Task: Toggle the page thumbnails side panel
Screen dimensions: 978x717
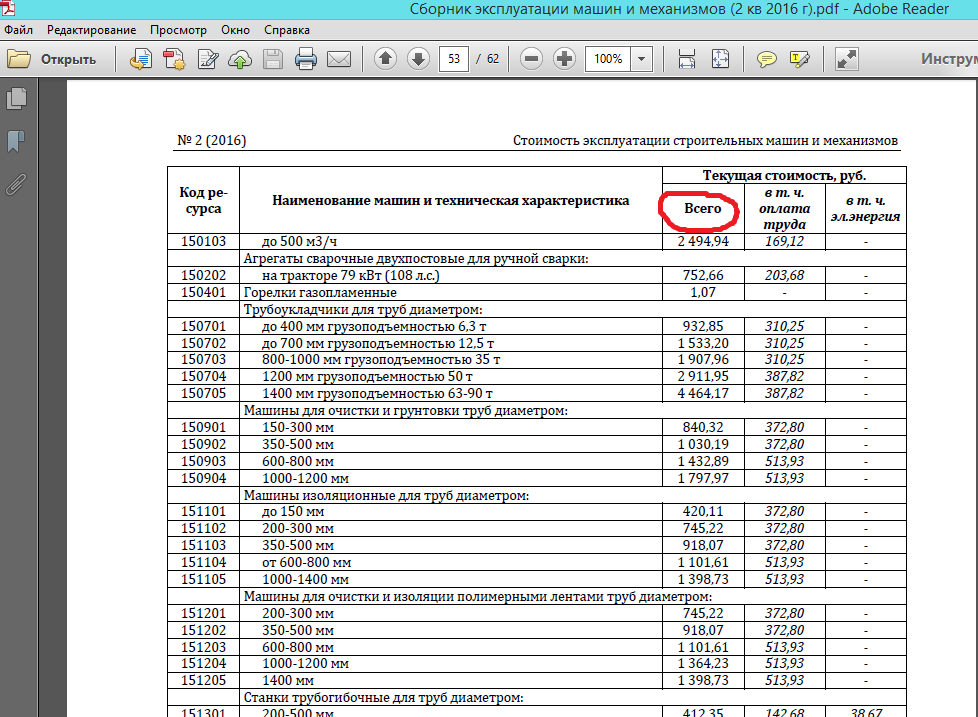Action: [16, 98]
